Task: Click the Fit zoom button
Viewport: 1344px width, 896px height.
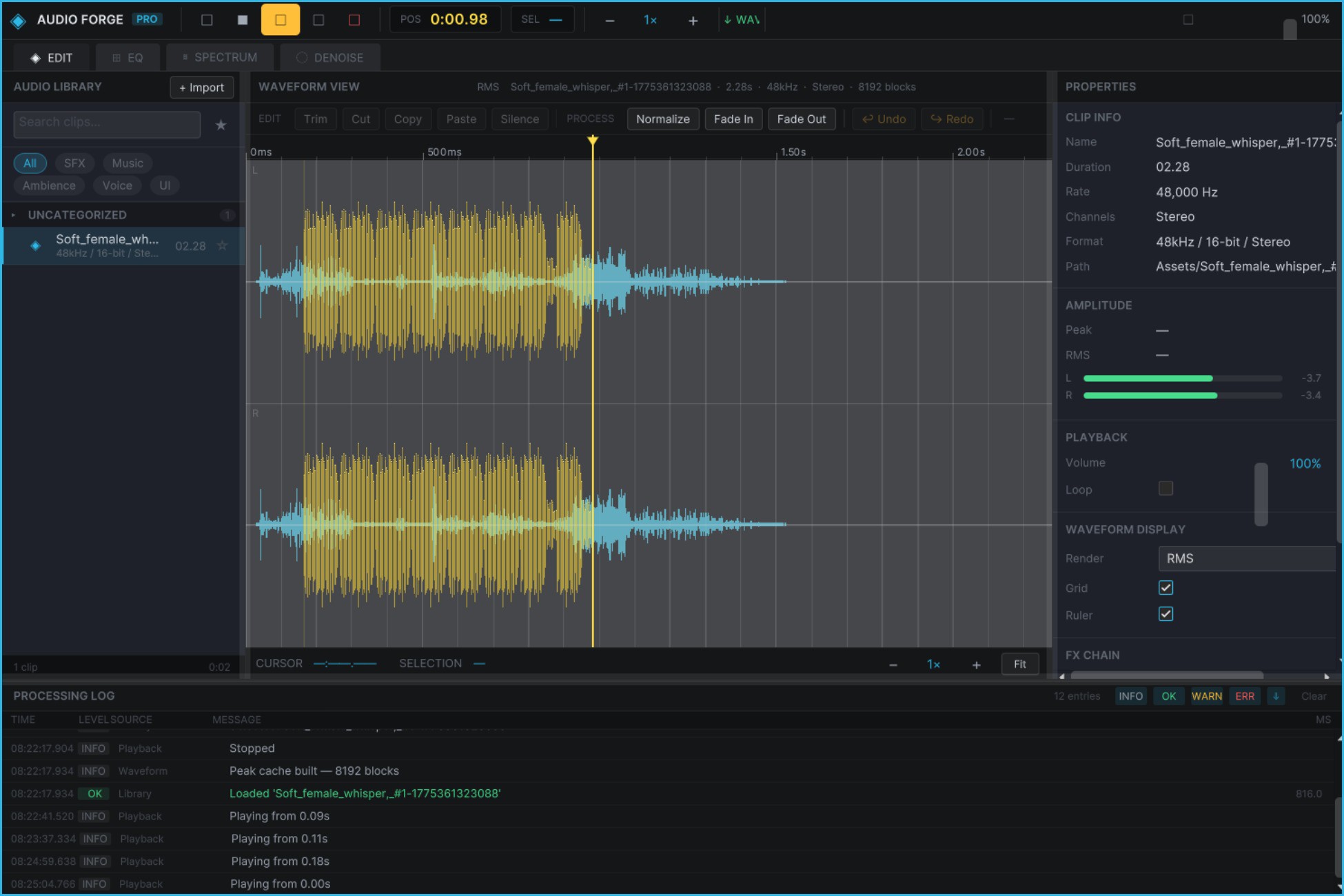Action: [1019, 664]
